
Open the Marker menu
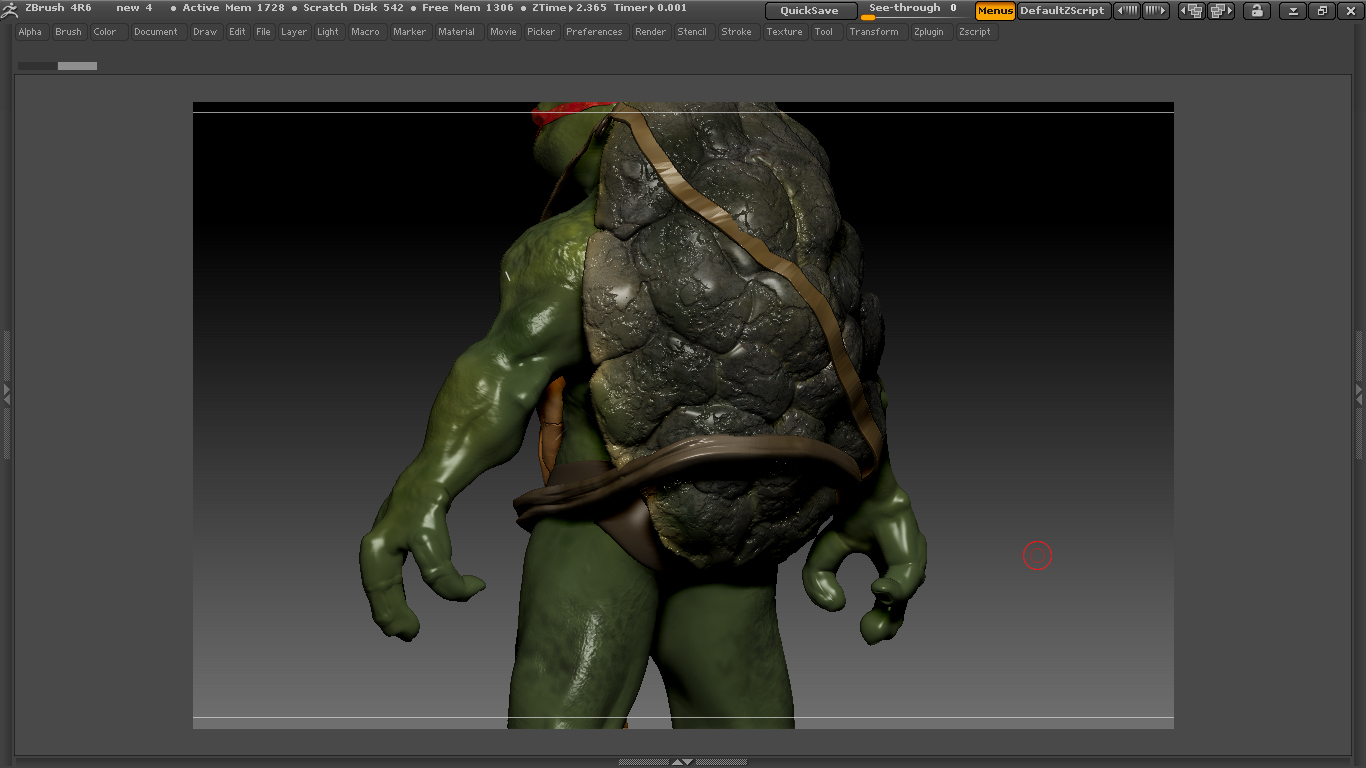410,32
